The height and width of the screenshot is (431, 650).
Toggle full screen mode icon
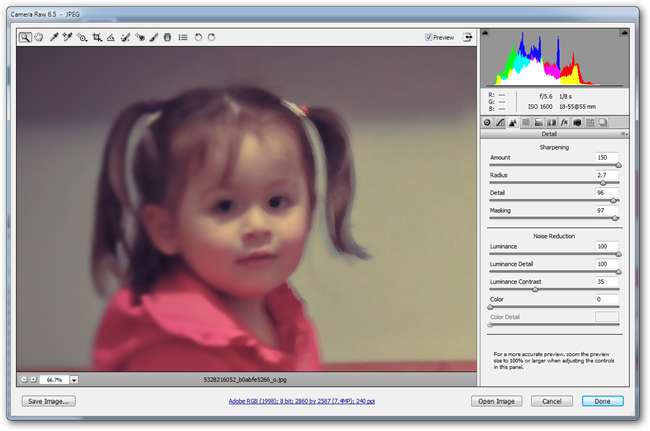coord(466,37)
